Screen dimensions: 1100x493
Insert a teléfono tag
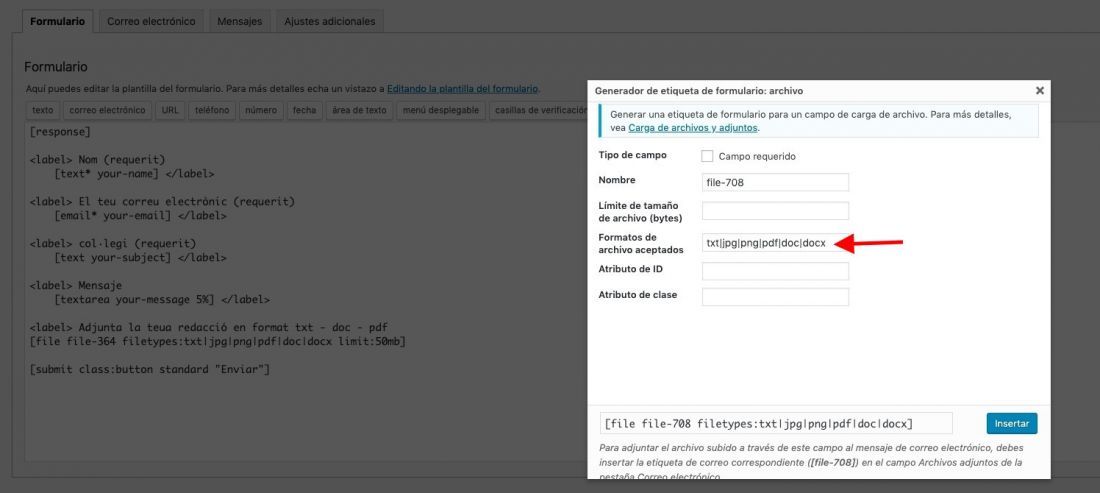212,110
